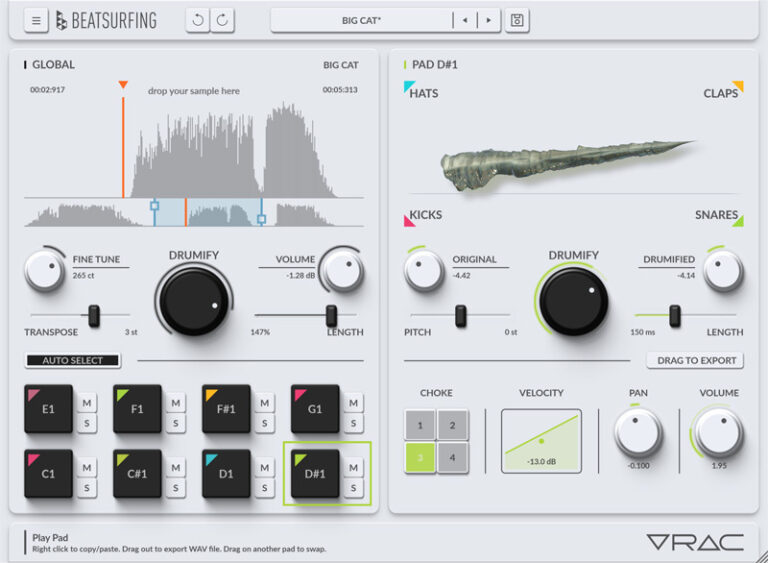This screenshot has height=563, width=768.
Task: Select choke group 1
Action: (420, 425)
